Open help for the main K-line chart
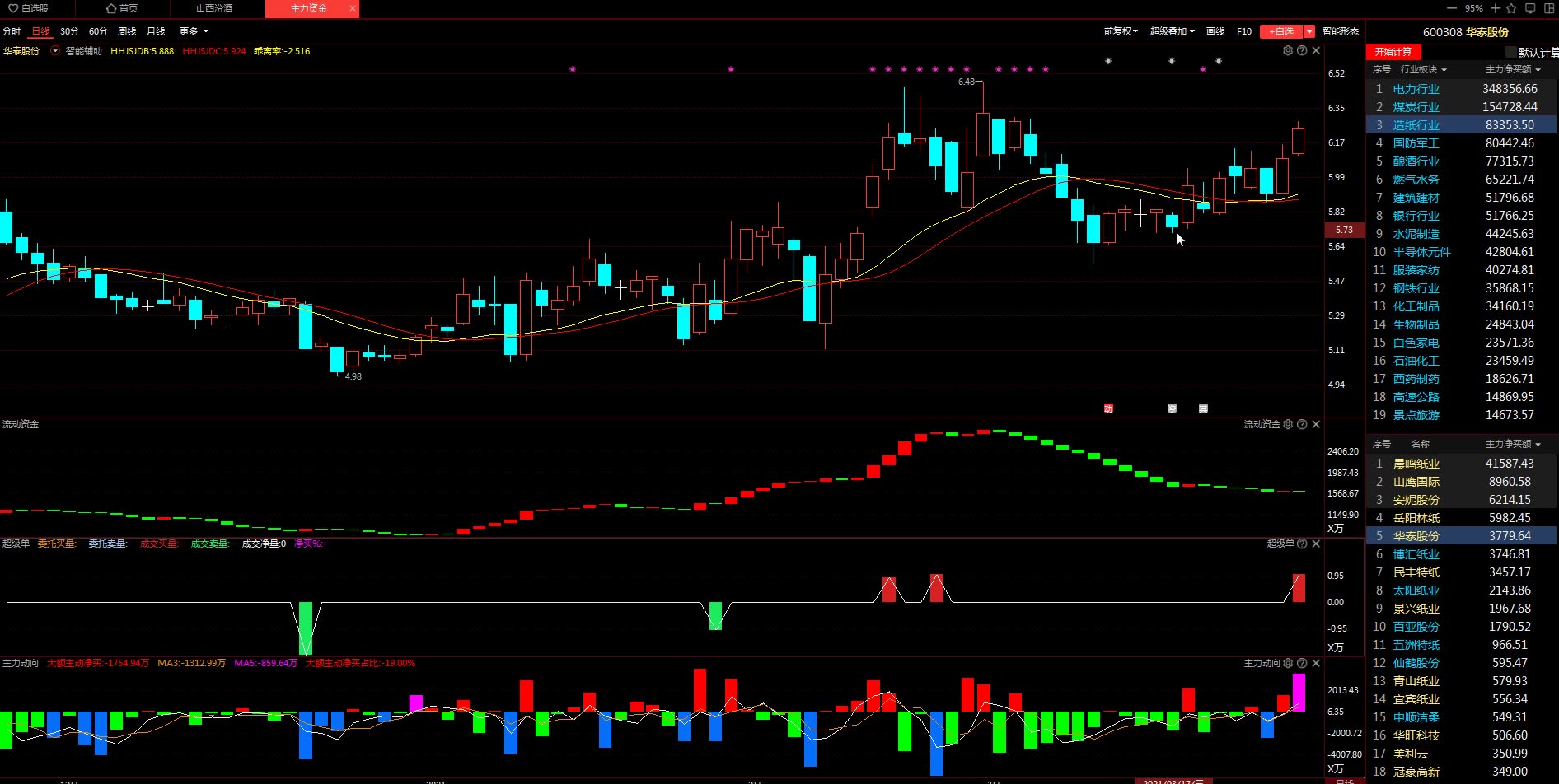1559x784 pixels. coord(1302,51)
